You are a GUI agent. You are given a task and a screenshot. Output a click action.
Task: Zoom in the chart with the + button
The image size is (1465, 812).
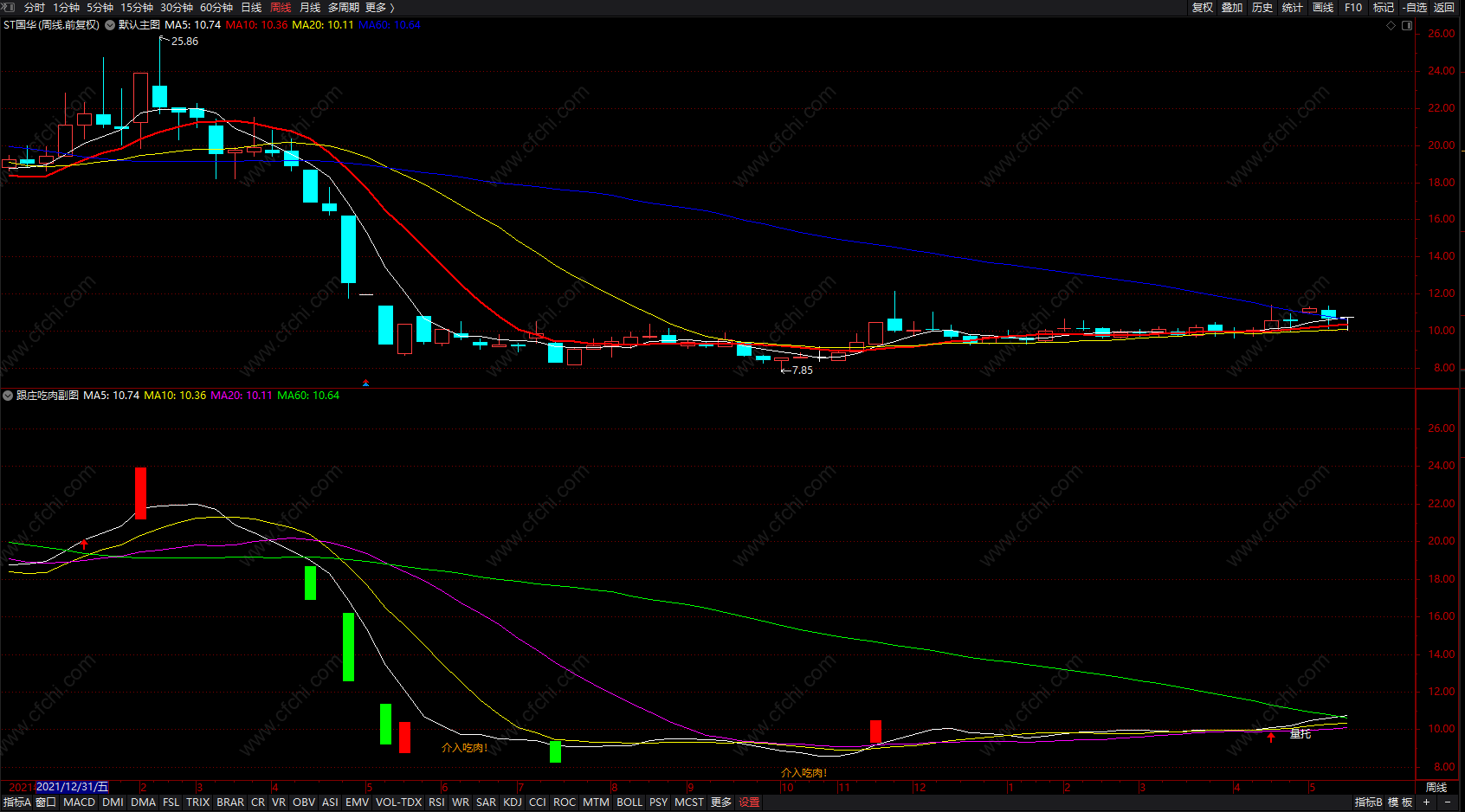pos(1426,802)
